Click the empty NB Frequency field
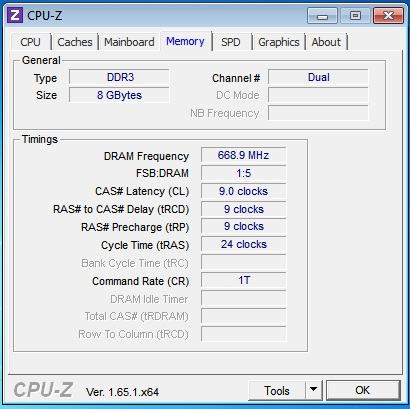Viewport: 410px width, 409px height. 318,113
